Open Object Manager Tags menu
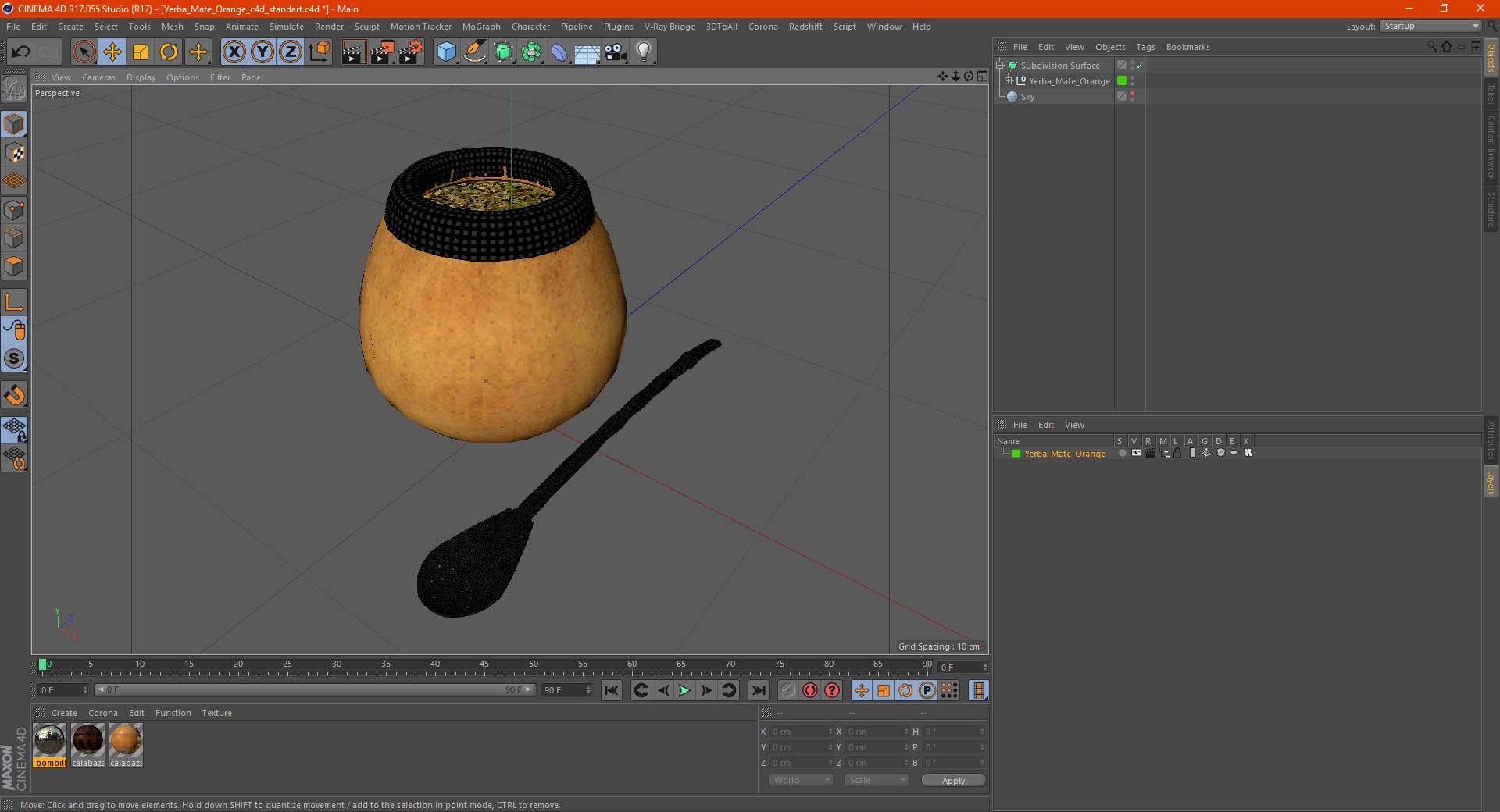The image size is (1500, 812). pos(1145,47)
